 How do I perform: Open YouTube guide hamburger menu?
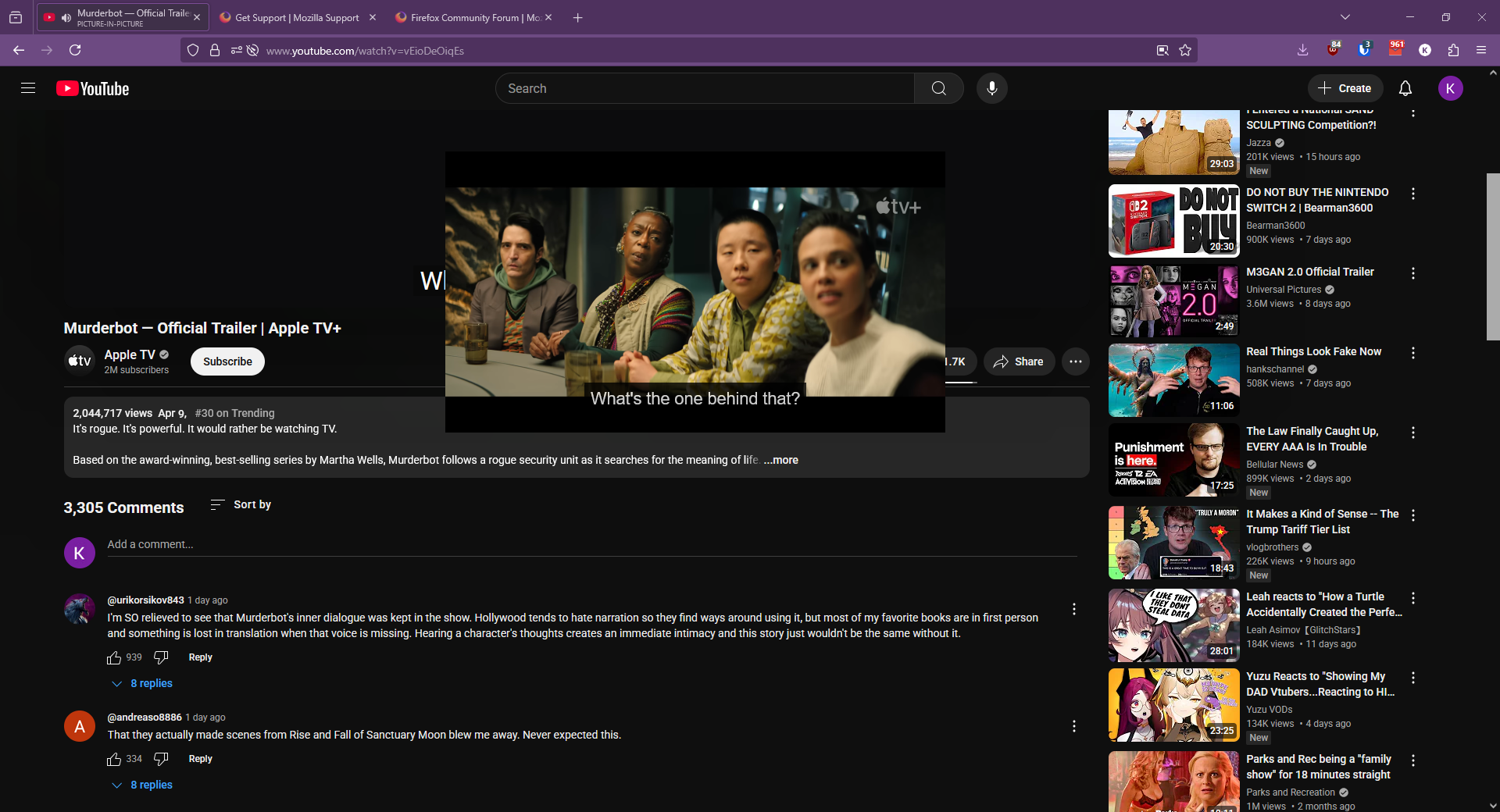28,88
